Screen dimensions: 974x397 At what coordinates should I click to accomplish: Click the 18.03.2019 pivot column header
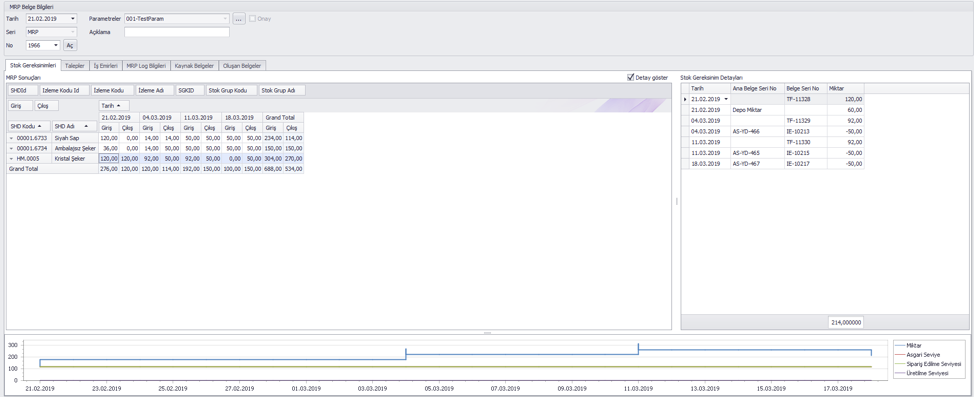242,117
